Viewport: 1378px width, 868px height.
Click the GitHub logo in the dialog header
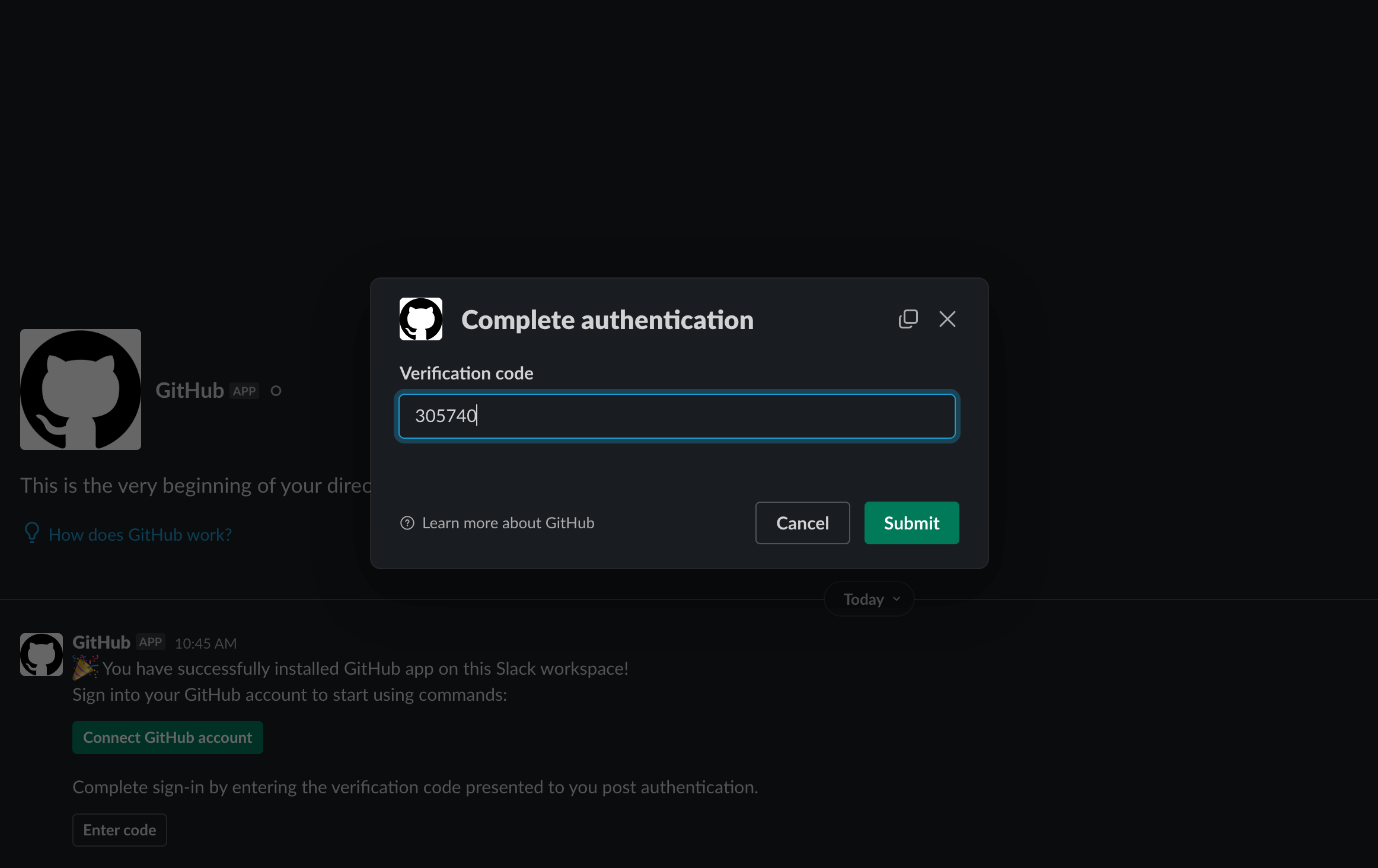tap(421, 318)
